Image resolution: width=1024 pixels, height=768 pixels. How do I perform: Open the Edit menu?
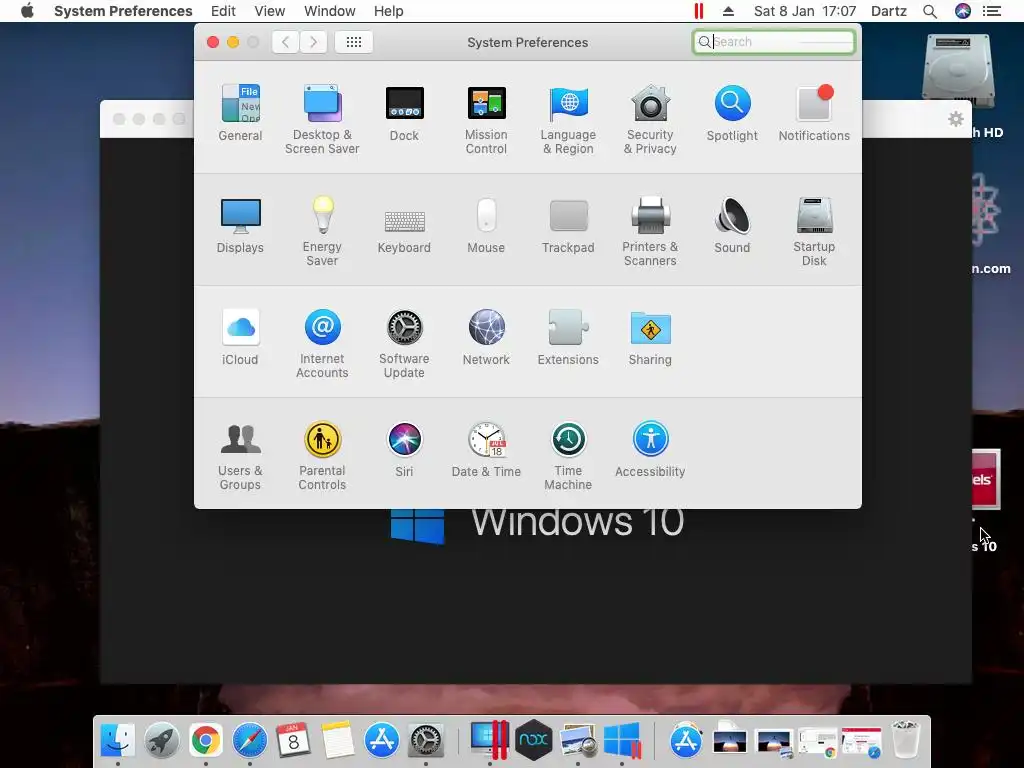(x=223, y=11)
